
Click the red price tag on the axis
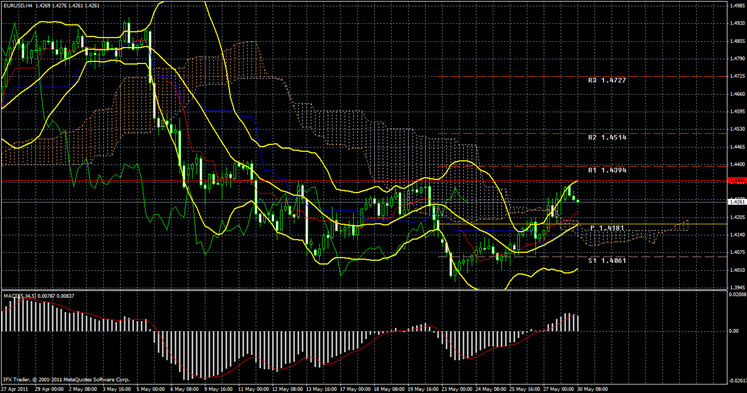pyautogui.click(x=737, y=181)
